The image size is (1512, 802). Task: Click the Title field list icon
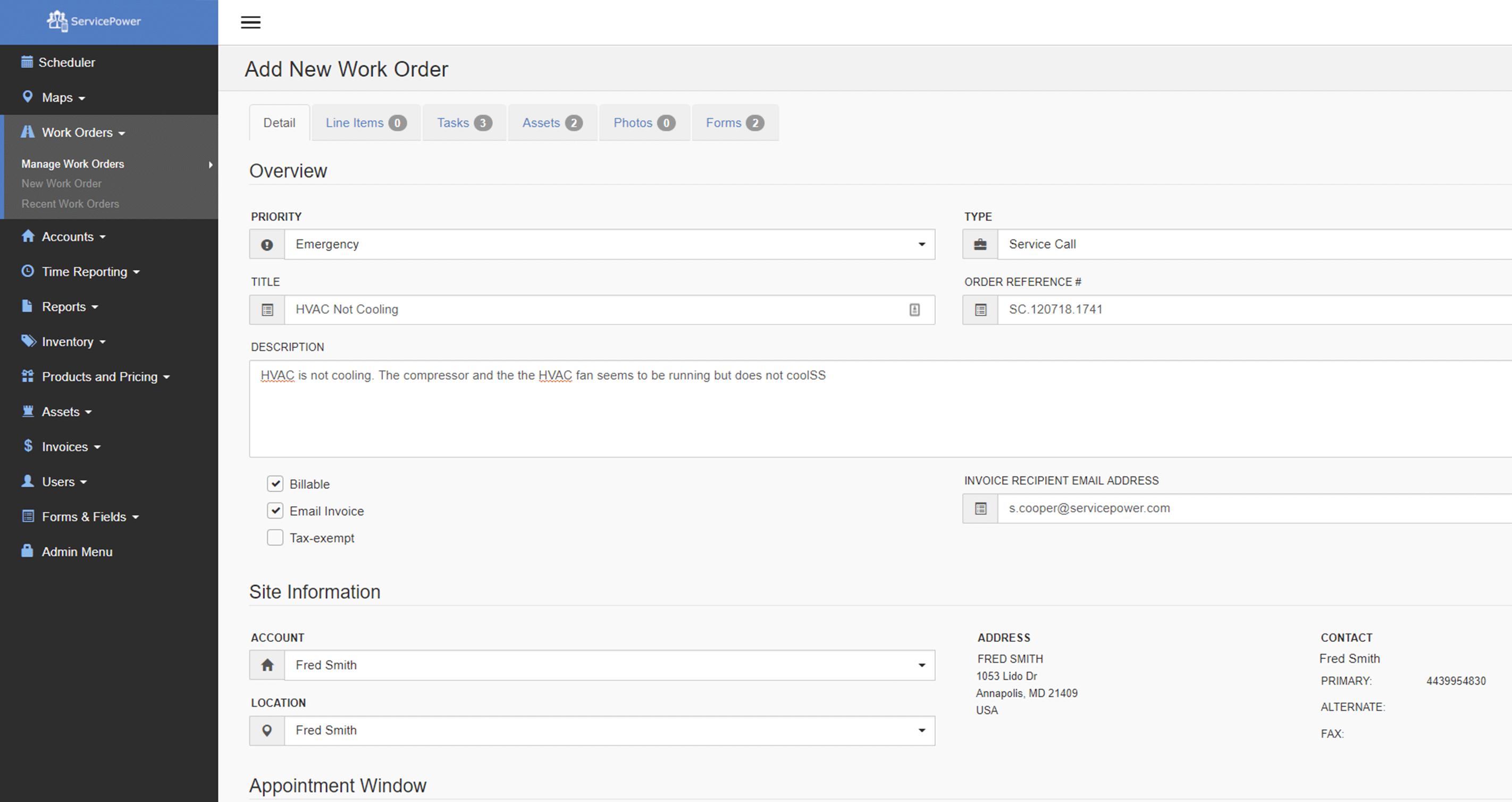tap(267, 310)
